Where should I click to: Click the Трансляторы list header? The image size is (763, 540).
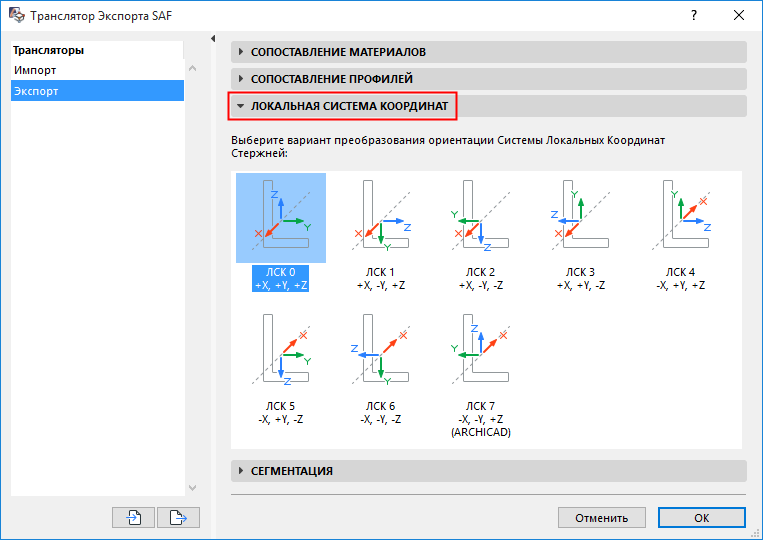pos(97,50)
